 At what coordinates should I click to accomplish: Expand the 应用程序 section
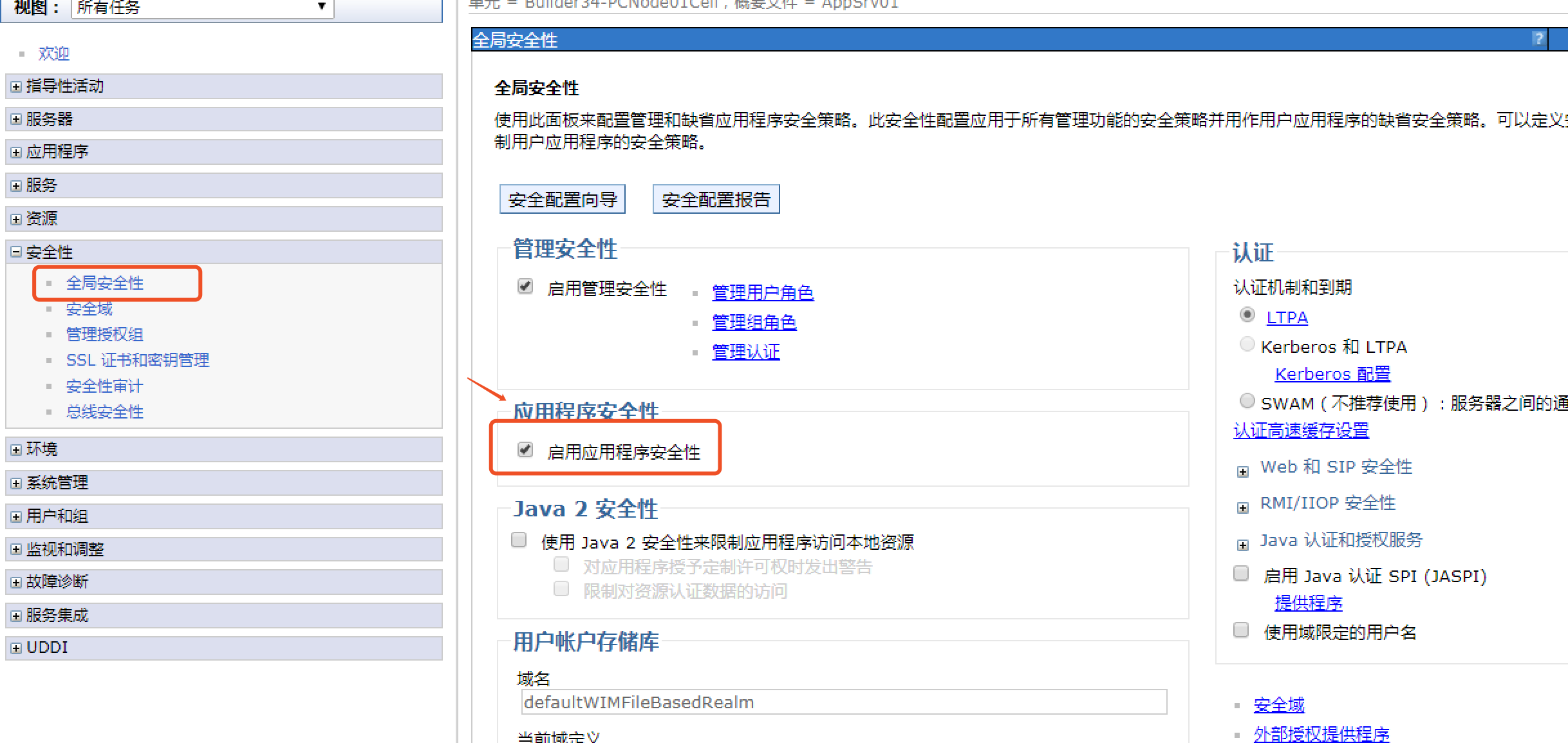click(x=16, y=152)
